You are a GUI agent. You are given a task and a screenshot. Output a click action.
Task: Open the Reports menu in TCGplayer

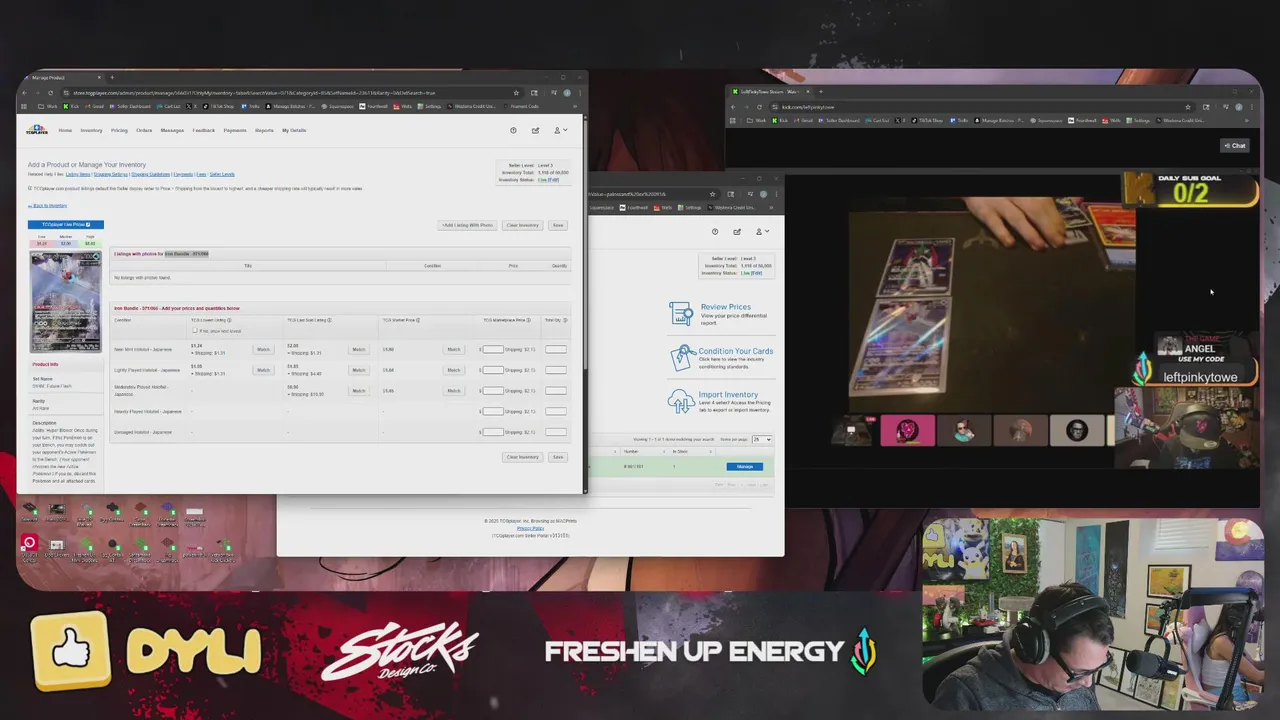(264, 130)
